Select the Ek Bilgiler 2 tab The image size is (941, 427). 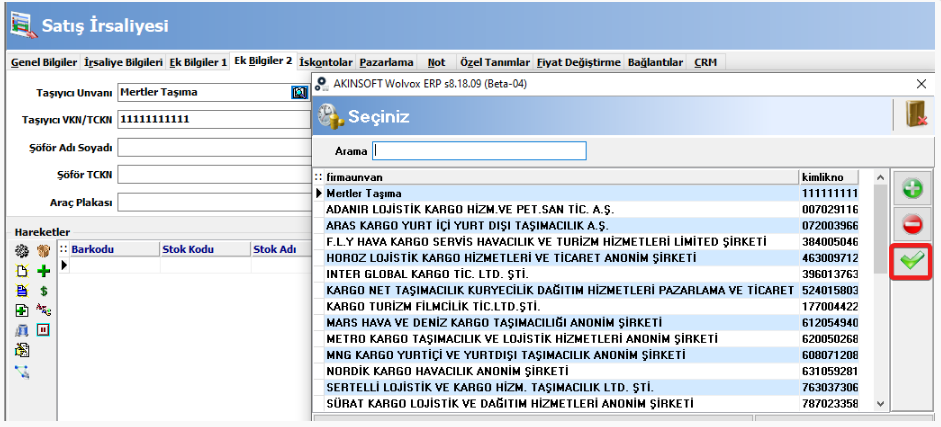263,61
